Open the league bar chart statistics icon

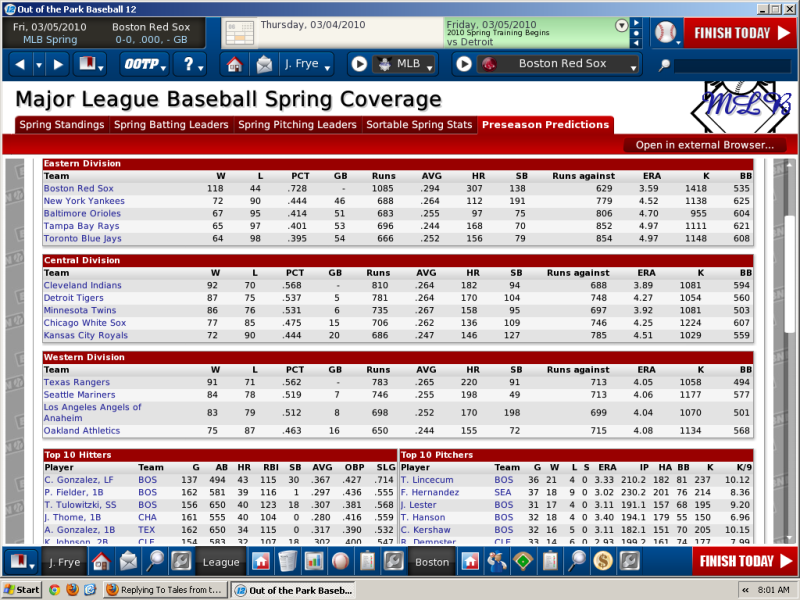pos(314,562)
